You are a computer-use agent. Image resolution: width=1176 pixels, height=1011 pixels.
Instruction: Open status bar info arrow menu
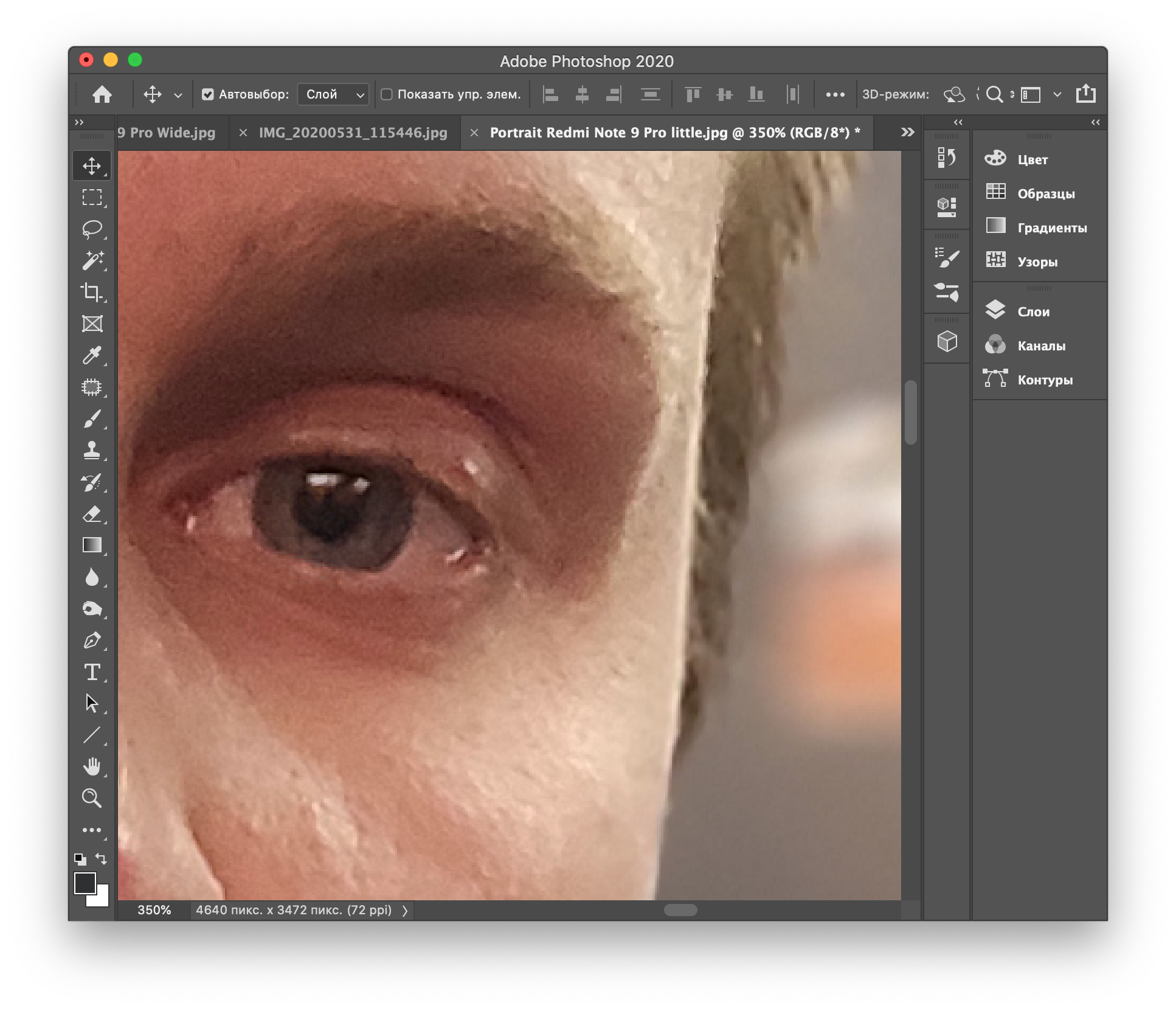(x=405, y=911)
